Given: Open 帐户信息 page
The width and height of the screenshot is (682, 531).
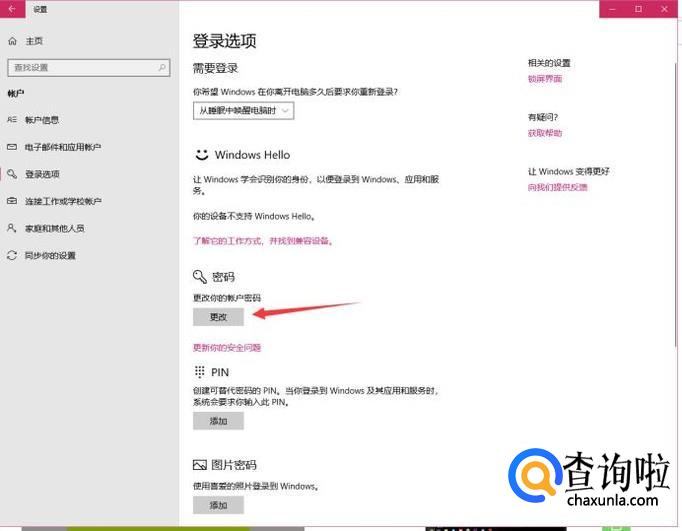Looking at the screenshot, I should 42,120.
